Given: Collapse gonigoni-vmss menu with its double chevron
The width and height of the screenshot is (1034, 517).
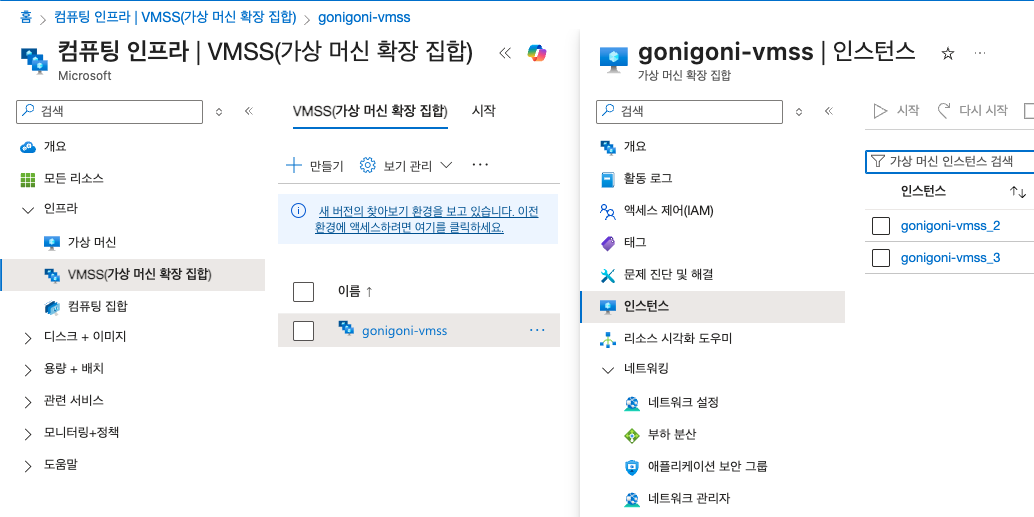Looking at the screenshot, I should pyautogui.click(x=829, y=111).
